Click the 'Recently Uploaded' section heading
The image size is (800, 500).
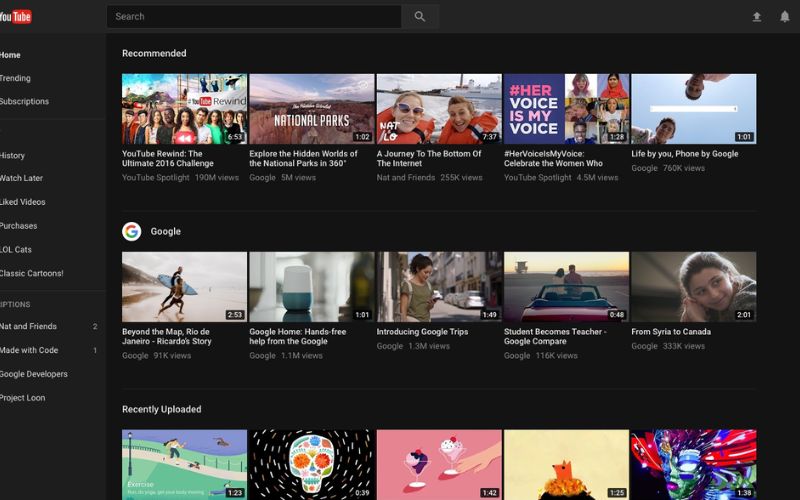pyautogui.click(x=162, y=409)
